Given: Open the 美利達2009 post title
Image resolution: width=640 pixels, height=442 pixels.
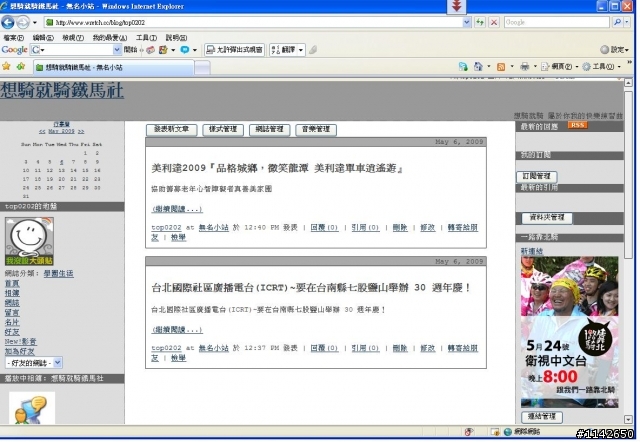Looking at the screenshot, I should tap(277, 168).
